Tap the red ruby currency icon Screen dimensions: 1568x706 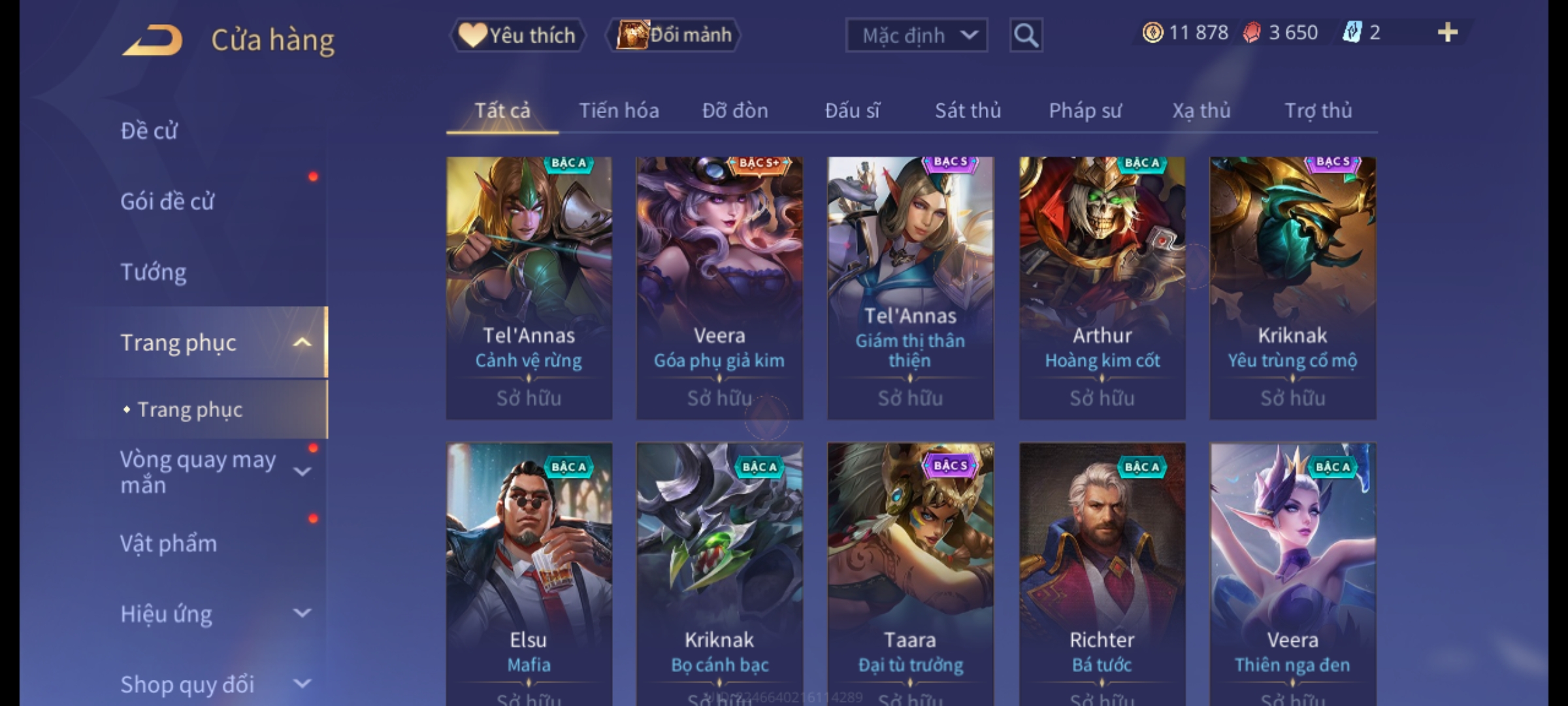1252,33
